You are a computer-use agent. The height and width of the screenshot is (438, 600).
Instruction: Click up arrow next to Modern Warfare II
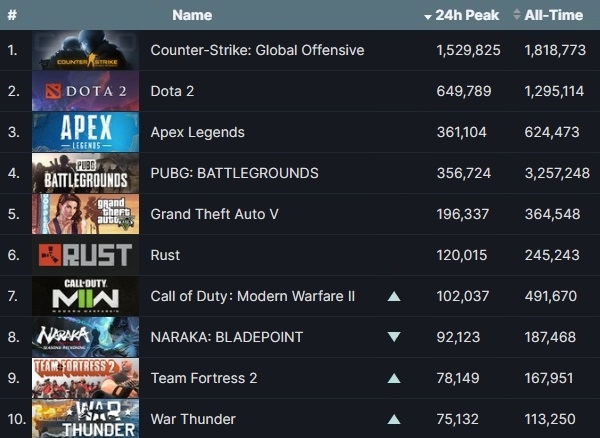(x=394, y=297)
